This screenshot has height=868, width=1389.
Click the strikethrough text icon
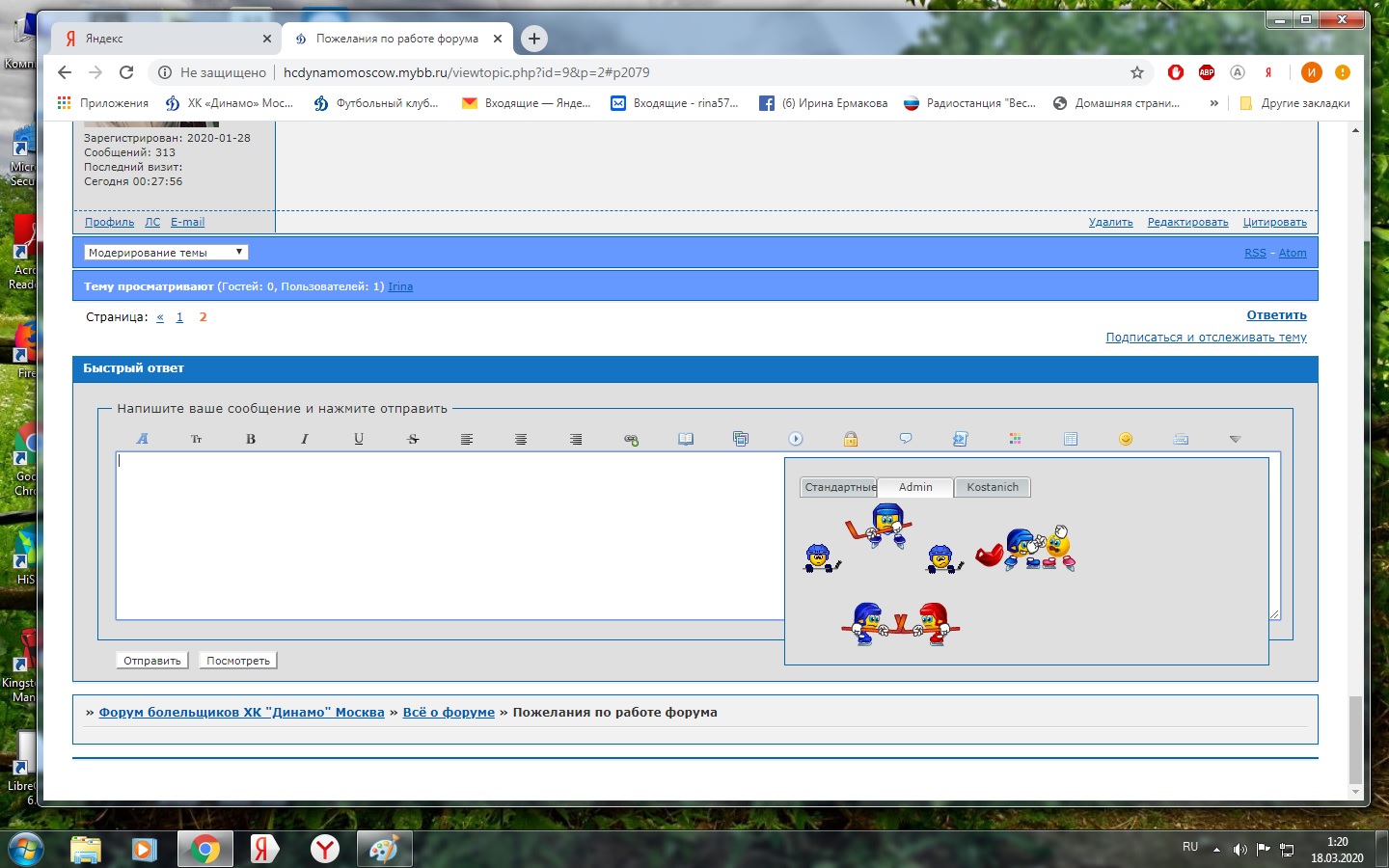coord(413,439)
